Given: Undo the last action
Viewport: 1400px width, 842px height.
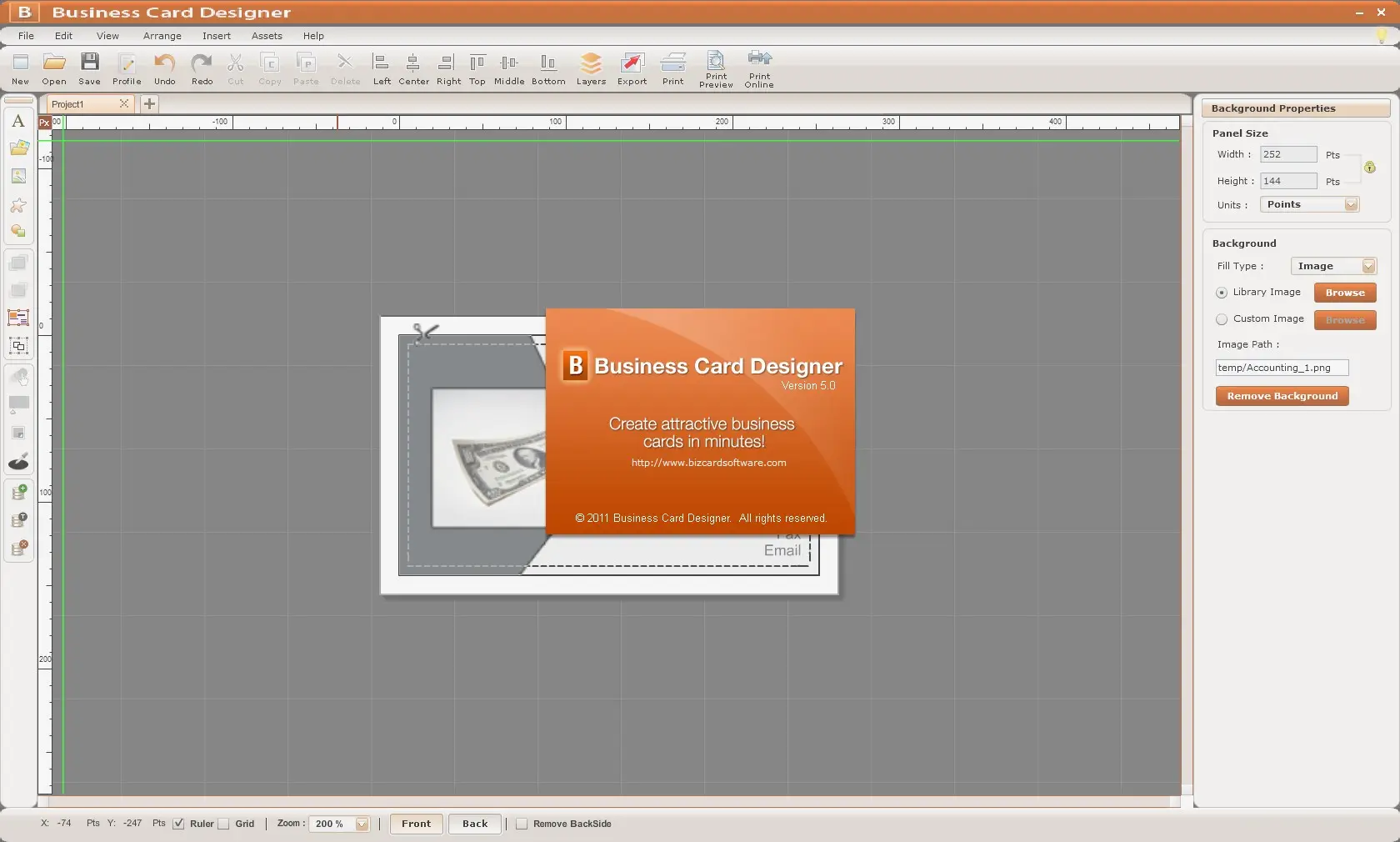Looking at the screenshot, I should [x=165, y=68].
